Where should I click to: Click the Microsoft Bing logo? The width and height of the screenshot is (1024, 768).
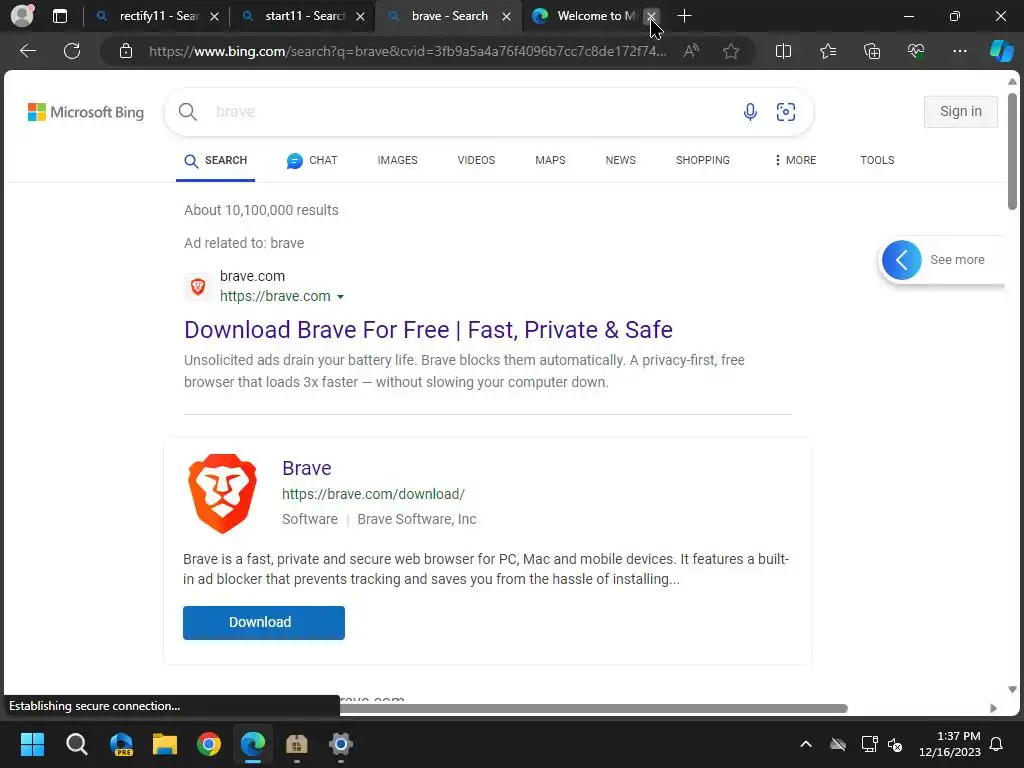pyautogui.click(x=86, y=112)
